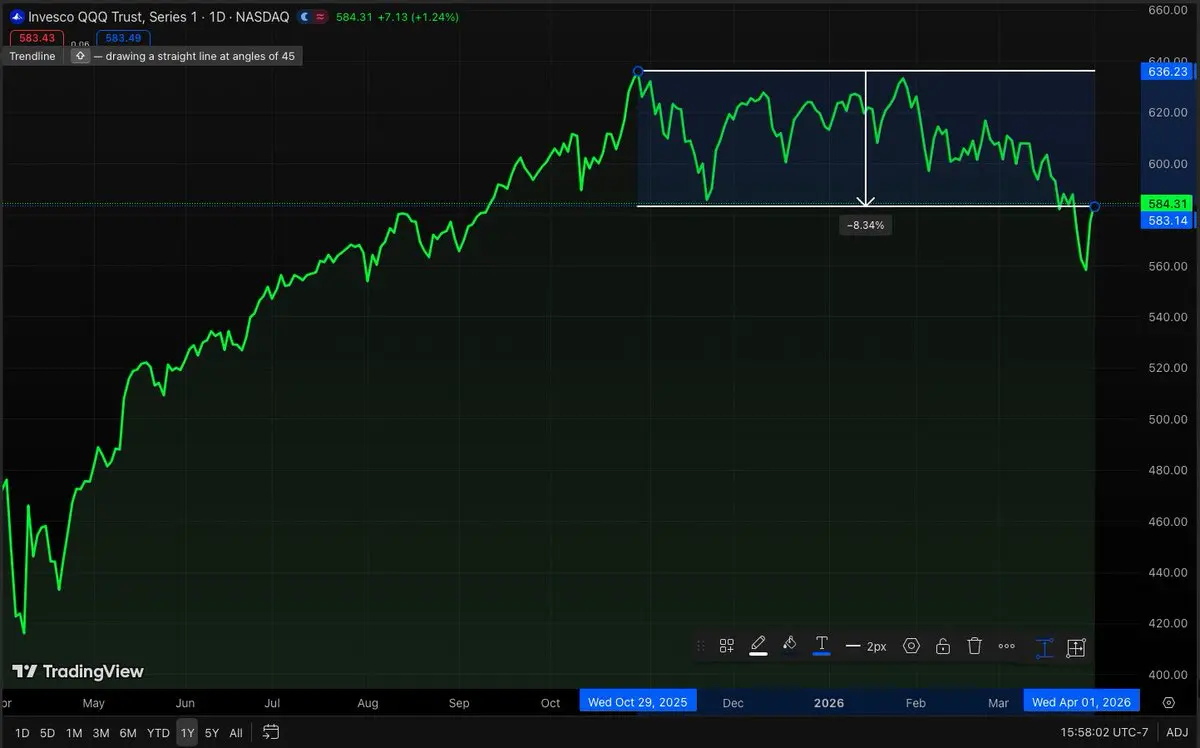Click the date and price range icon
This screenshot has height=748, width=1200.
(1075, 647)
